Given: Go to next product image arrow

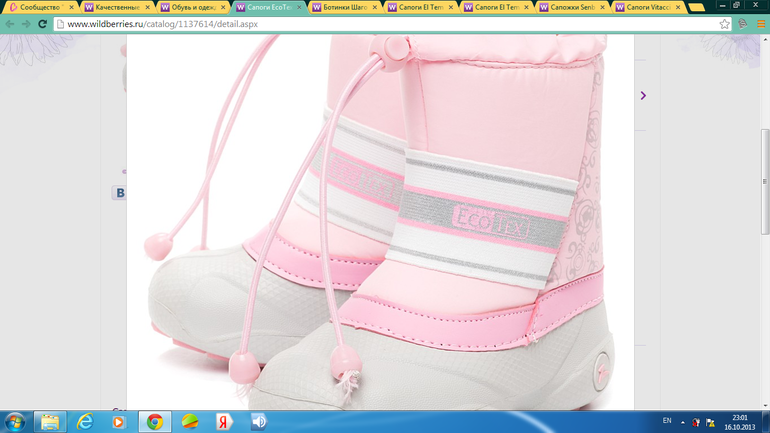Looking at the screenshot, I should click(643, 96).
